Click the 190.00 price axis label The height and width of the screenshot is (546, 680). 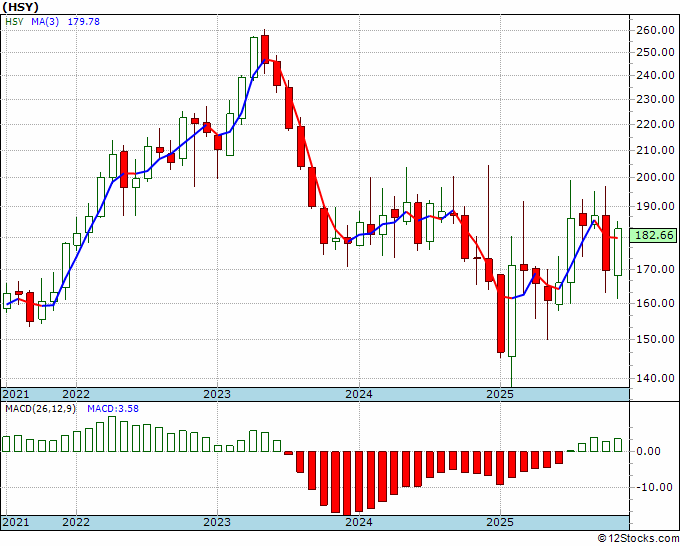[655, 206]
